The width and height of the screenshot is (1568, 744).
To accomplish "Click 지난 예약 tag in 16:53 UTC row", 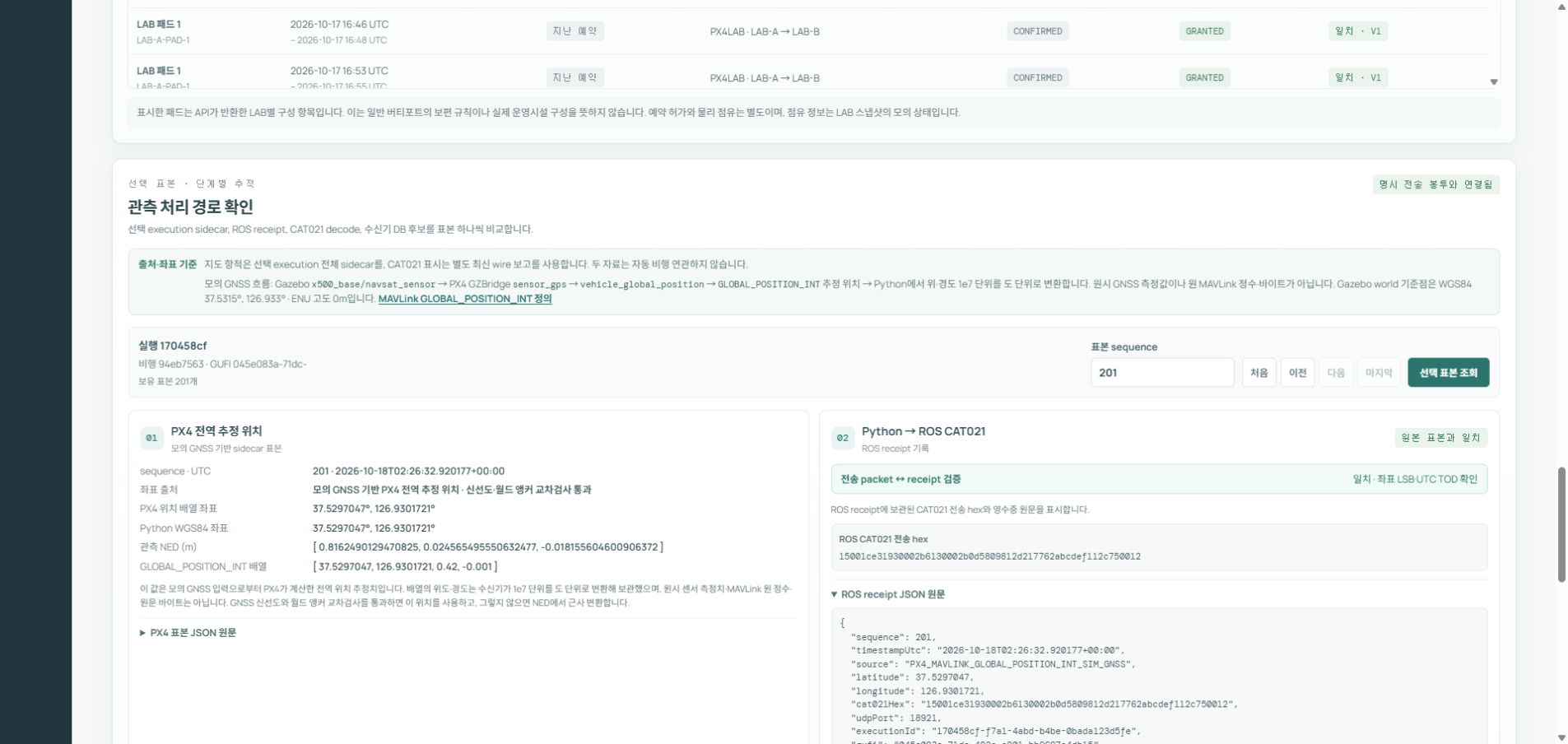I will click(x=575, y=77).
